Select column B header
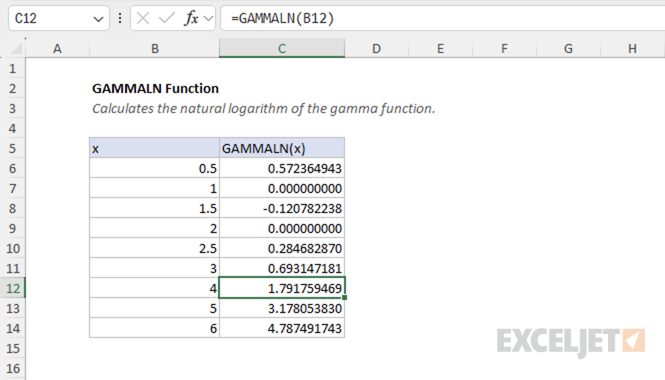Image resolution: width=665 pixels, height=380 pixels. click(155, 48)
